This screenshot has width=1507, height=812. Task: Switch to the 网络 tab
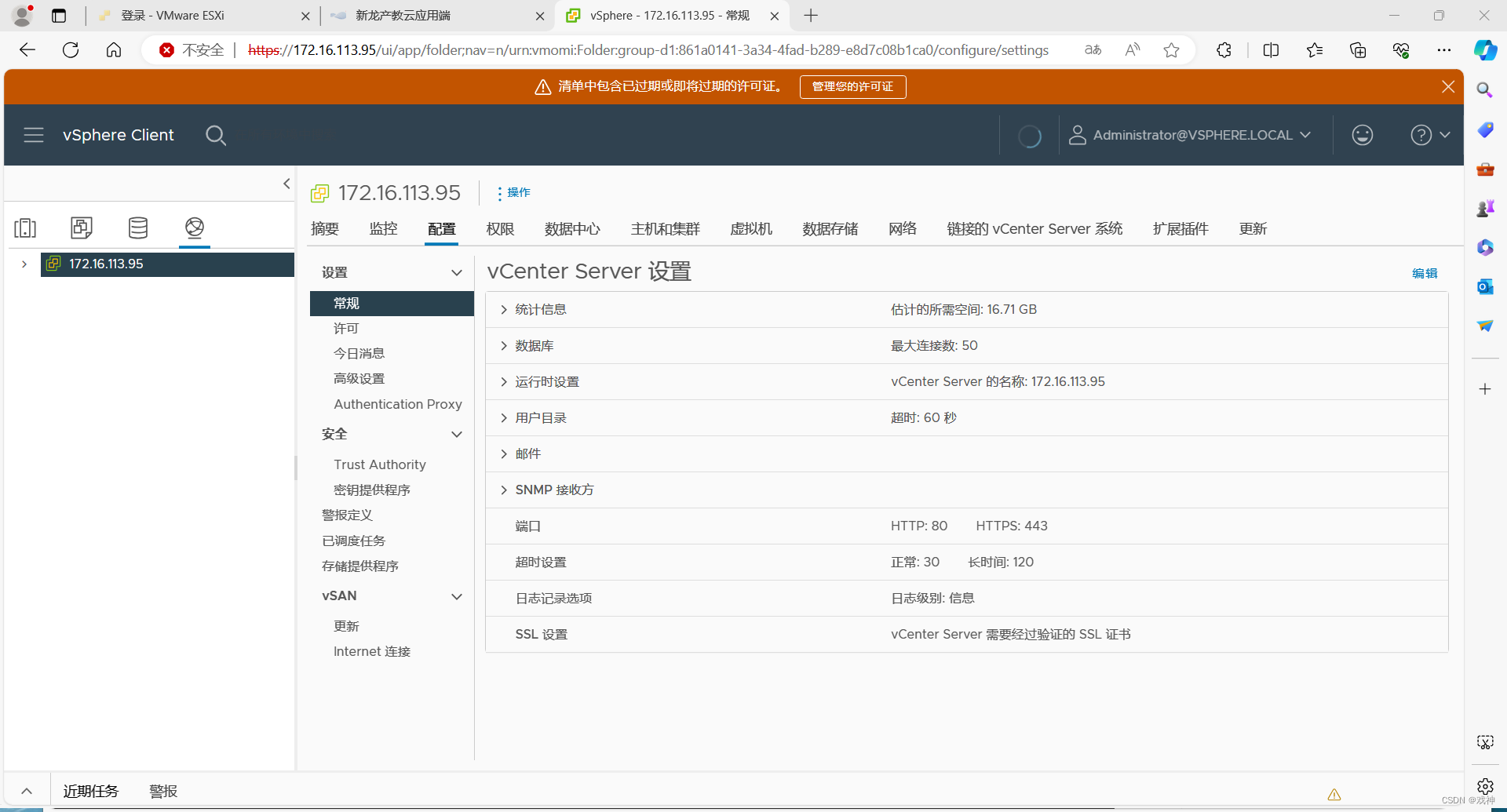903,228
